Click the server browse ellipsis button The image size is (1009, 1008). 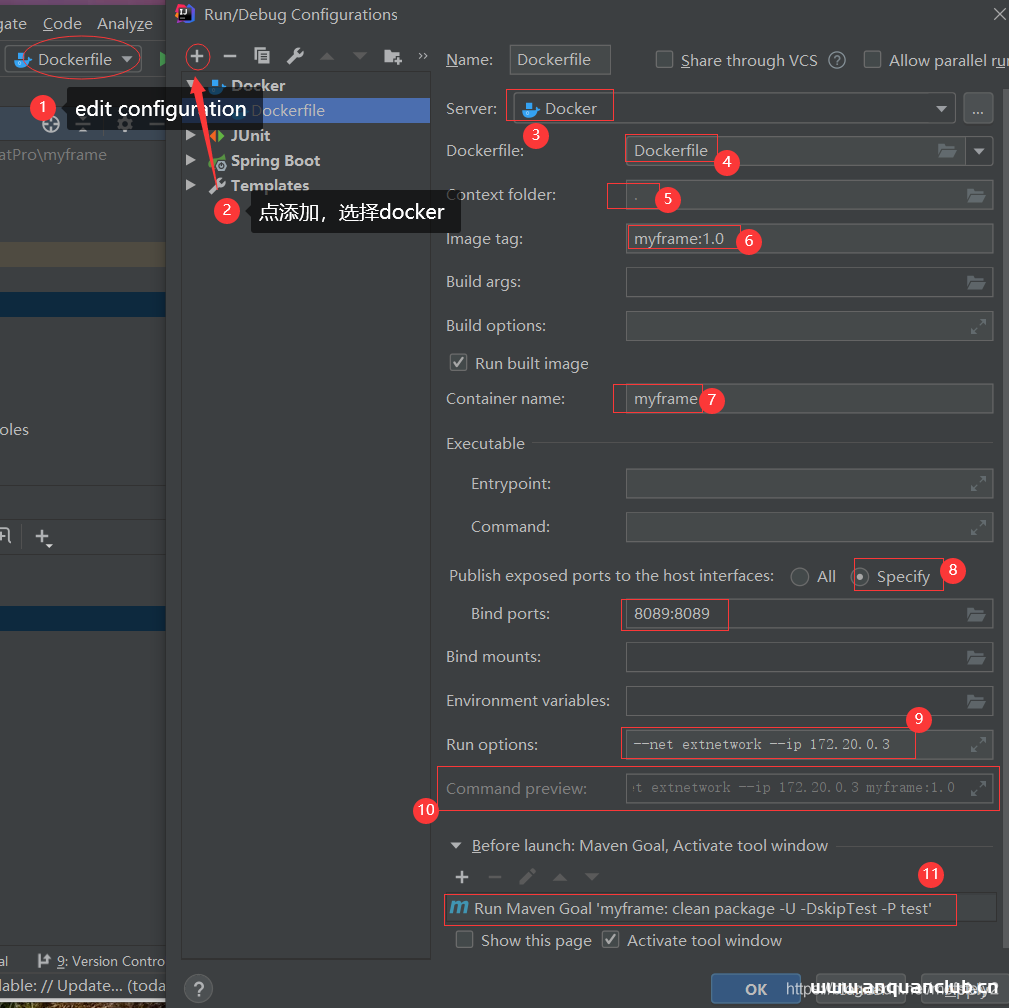[x=978, y=108]
